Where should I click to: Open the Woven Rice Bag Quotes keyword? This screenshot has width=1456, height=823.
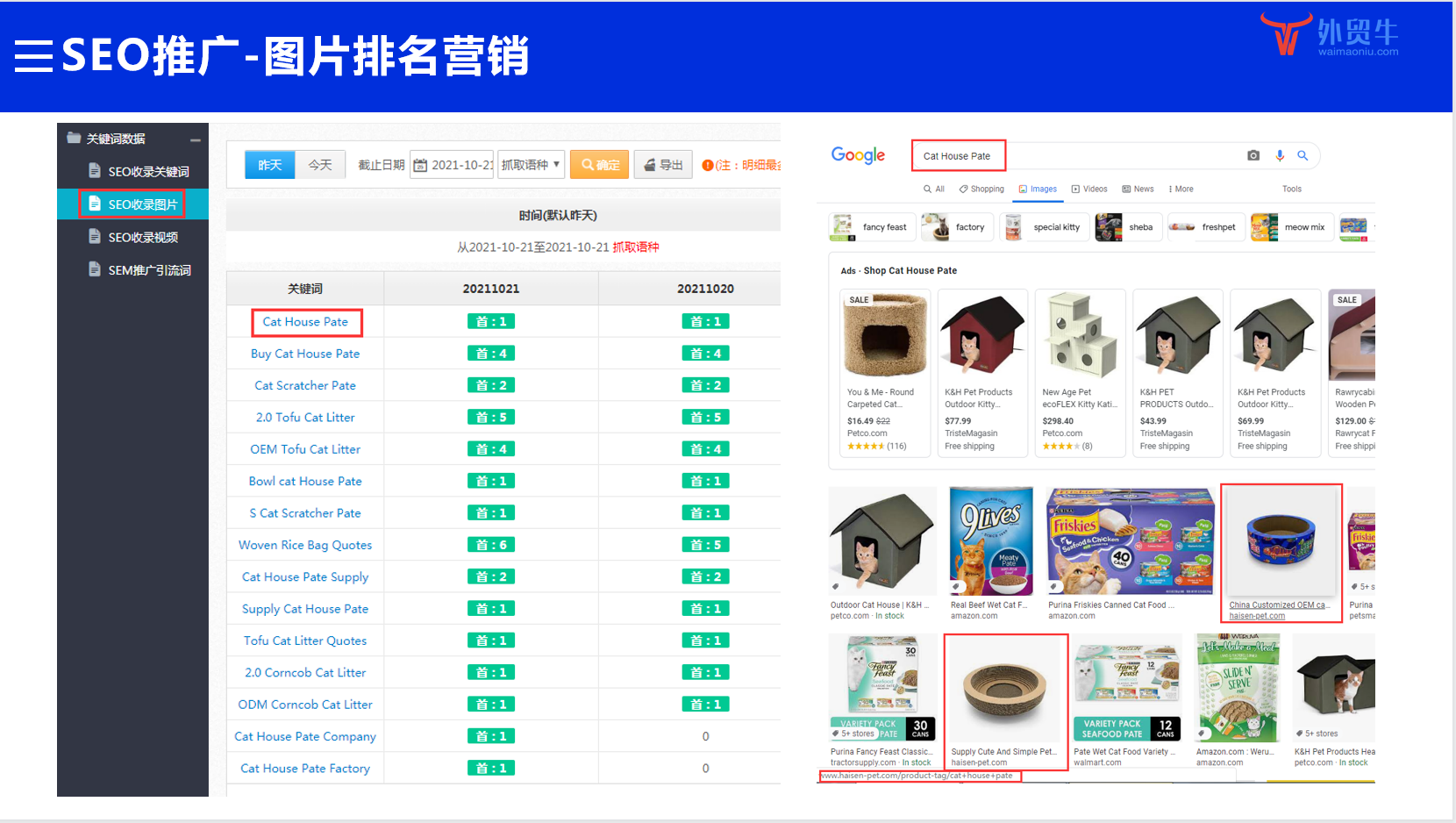305,545
